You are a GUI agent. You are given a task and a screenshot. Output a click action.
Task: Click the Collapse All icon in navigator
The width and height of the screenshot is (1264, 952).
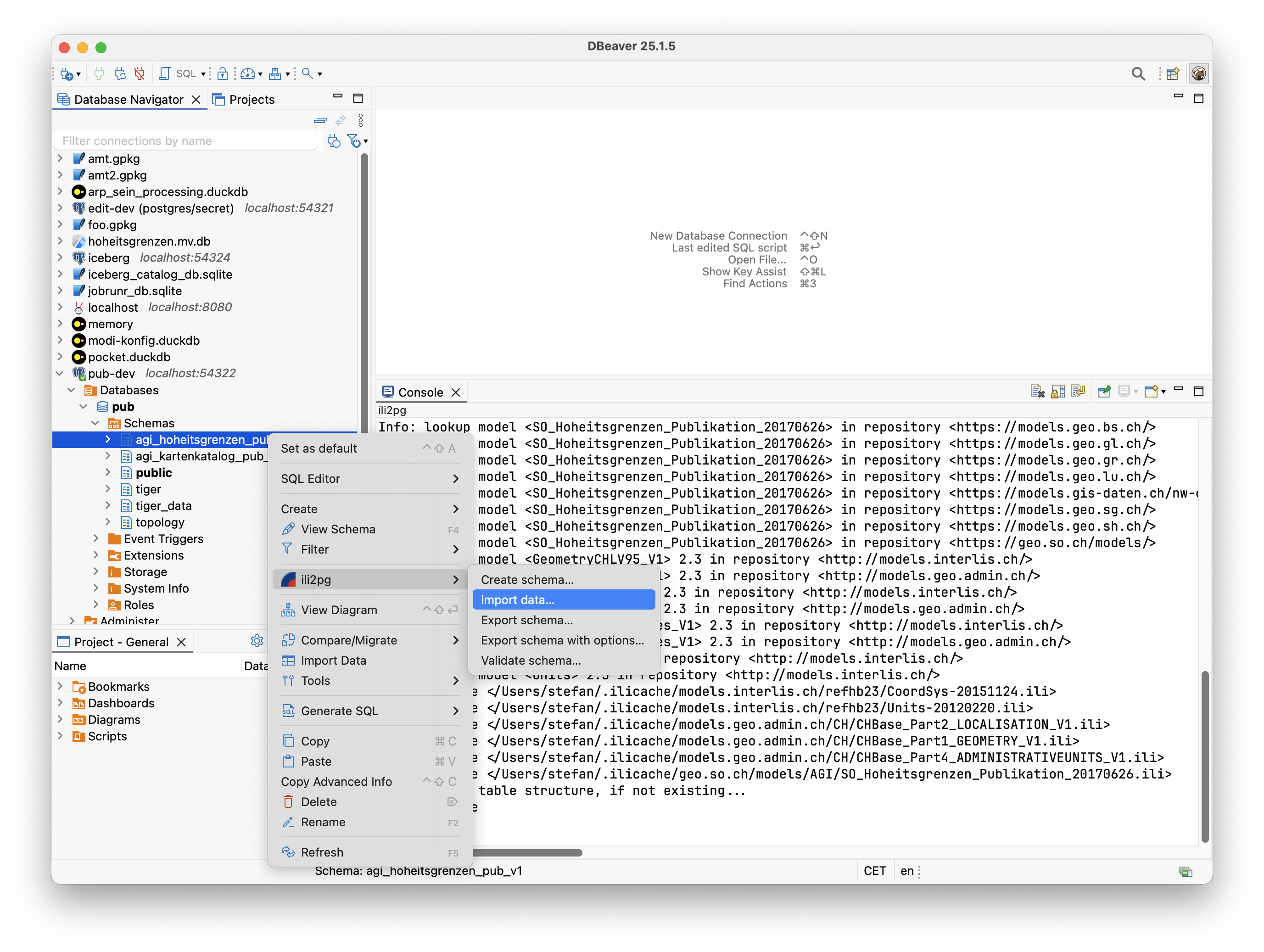(320, 121)
